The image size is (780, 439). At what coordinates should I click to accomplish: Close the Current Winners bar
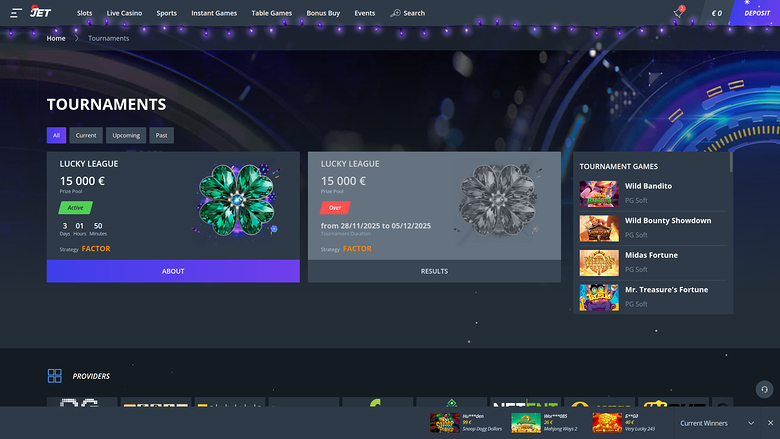tap(770, 423)
